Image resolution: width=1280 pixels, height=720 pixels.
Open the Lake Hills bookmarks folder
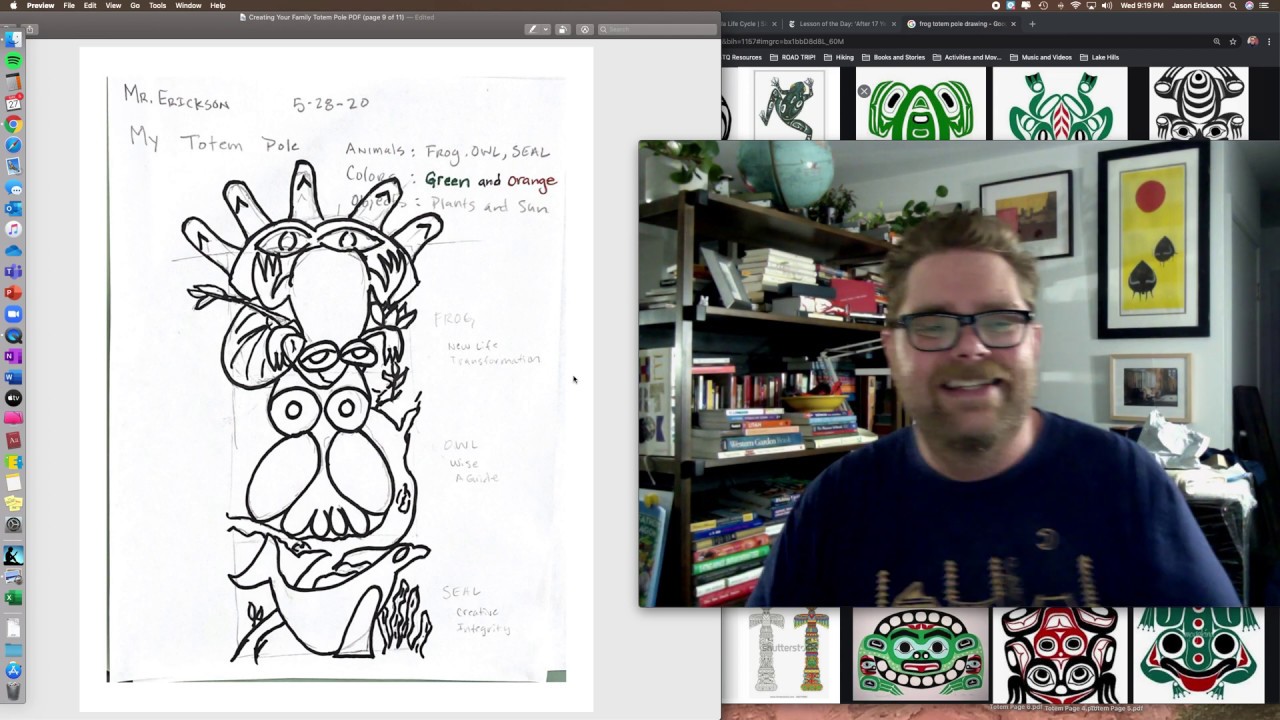click(x=1099, y=57)
